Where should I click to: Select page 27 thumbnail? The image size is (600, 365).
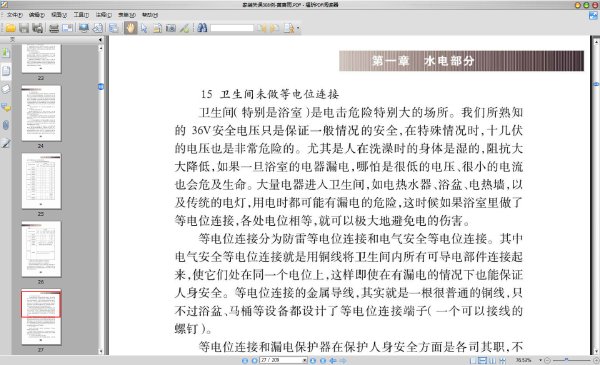(x=41, y=317)
